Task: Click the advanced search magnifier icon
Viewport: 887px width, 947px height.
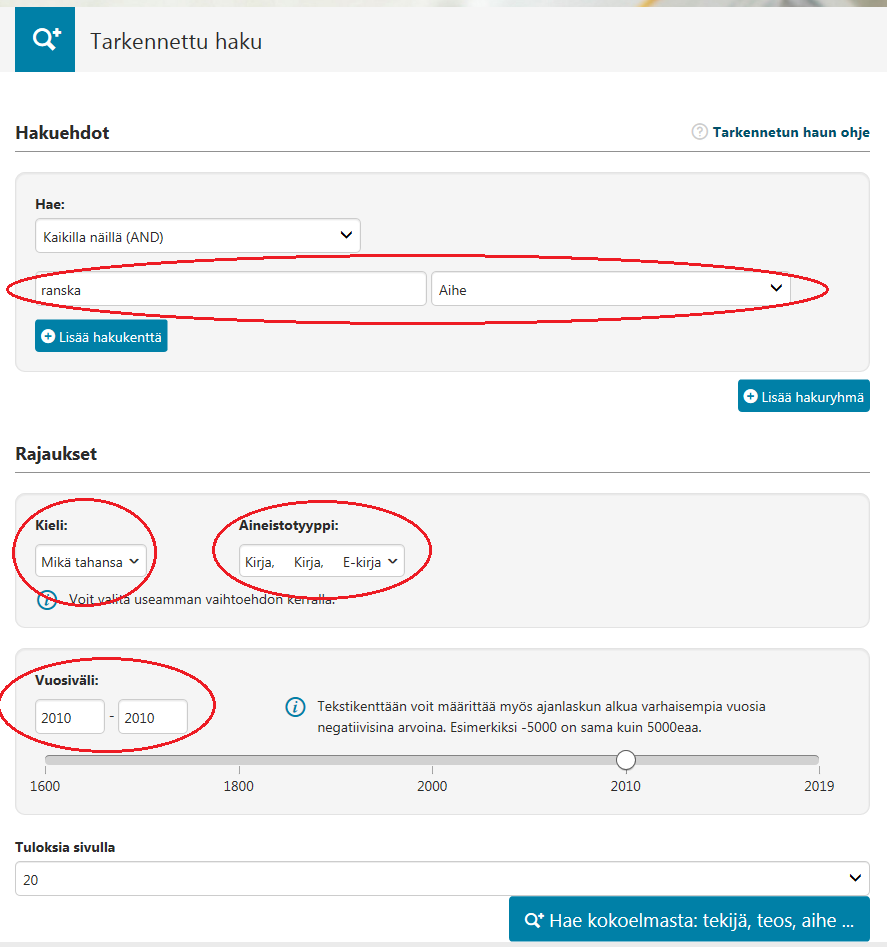Action: click(x=45, y=39)
